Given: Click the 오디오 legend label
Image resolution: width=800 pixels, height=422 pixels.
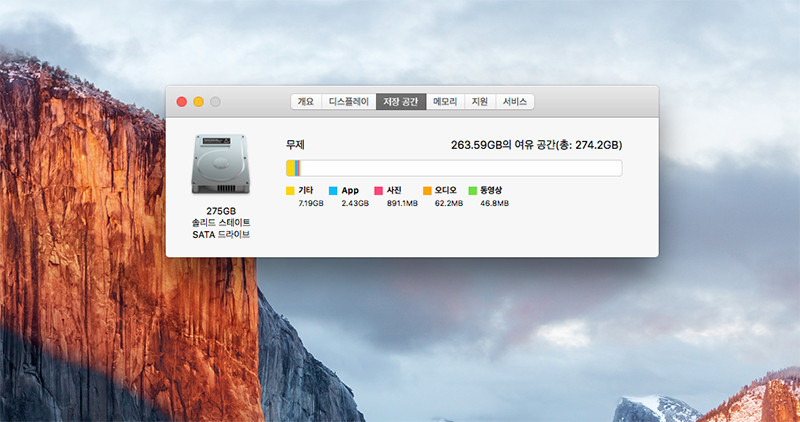Looking at the screenshot, I should 445,190.
